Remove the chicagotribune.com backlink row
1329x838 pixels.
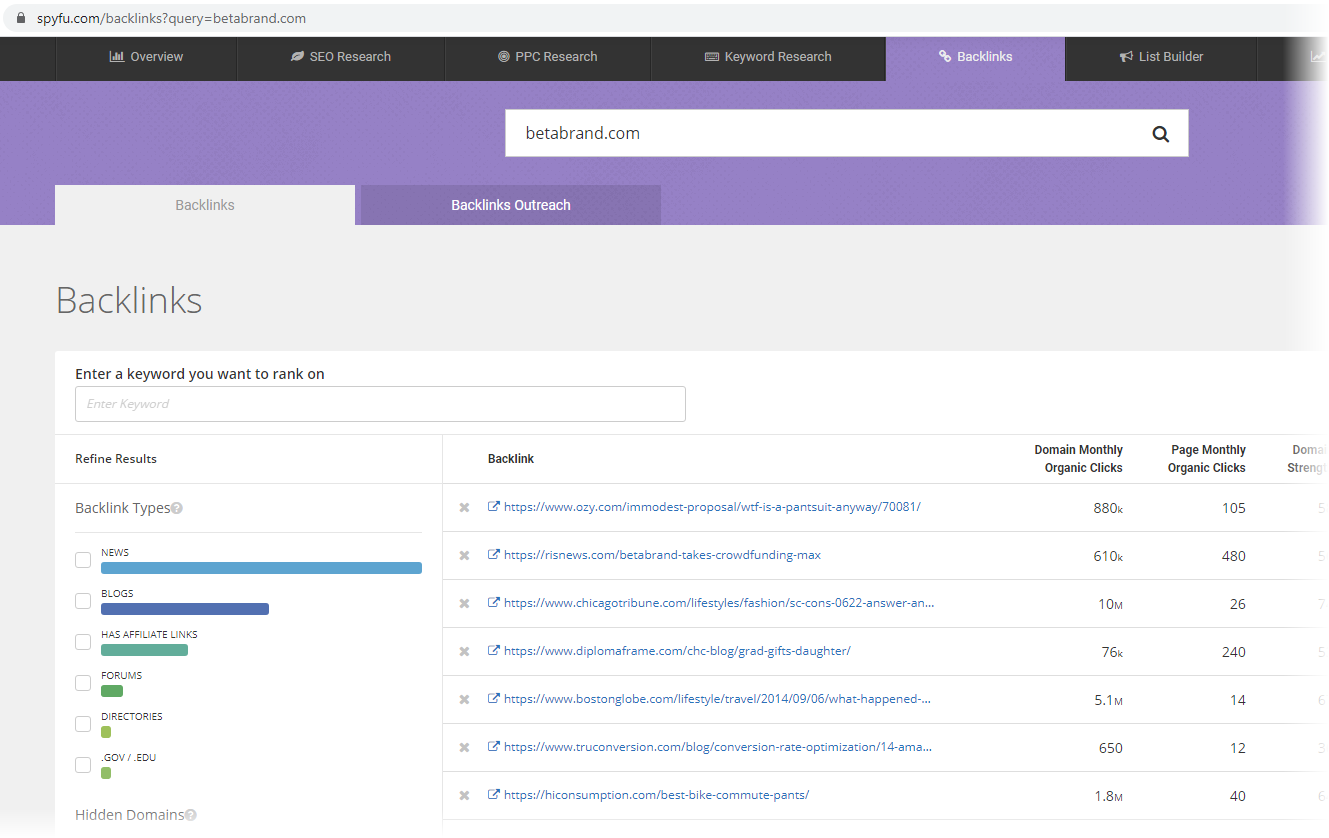tap(464, 604)
